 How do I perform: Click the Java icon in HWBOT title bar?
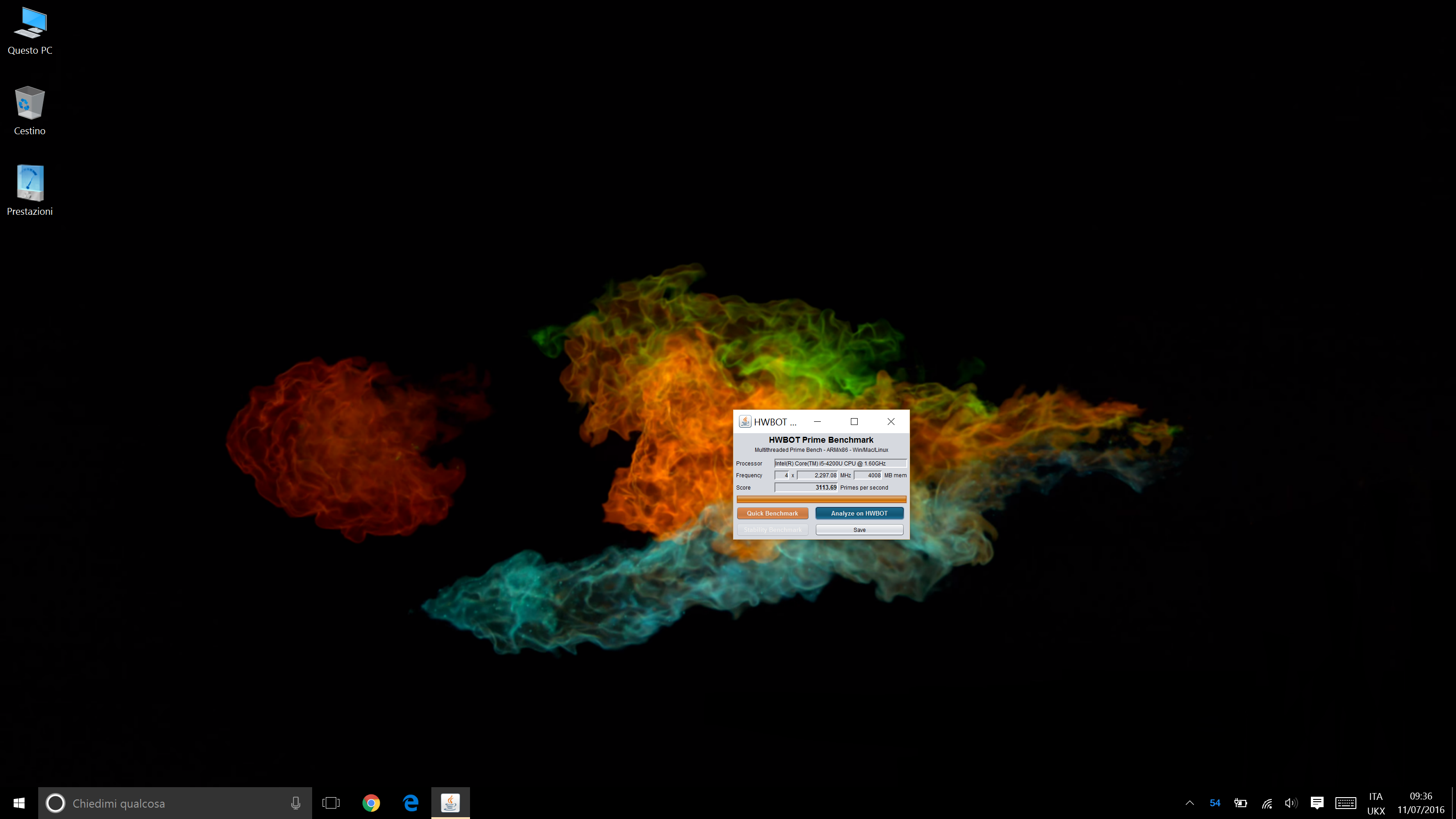pyautogui.click(x=745, y=422)
